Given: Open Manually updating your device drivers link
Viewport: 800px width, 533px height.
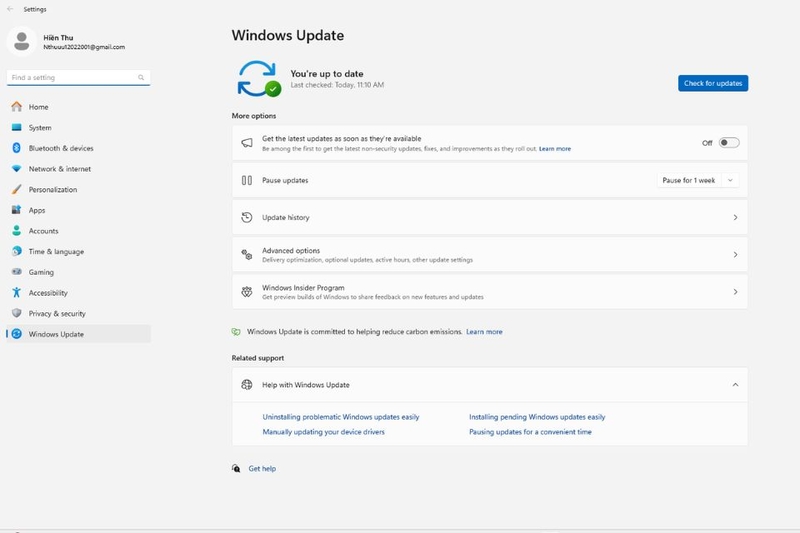Looking at the screenshot, I should pos(323,432).
